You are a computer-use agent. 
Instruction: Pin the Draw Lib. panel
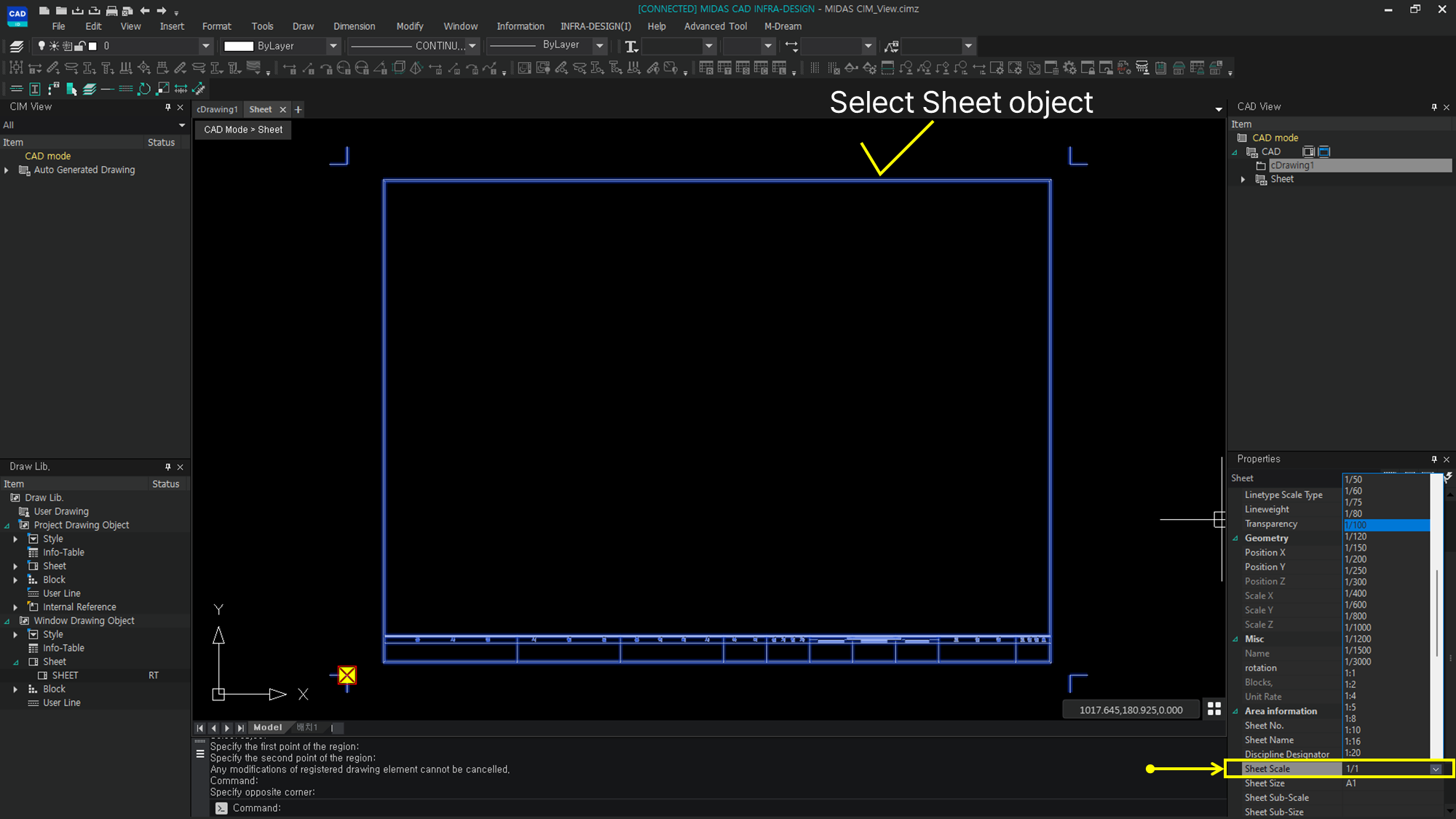point(167,467)
